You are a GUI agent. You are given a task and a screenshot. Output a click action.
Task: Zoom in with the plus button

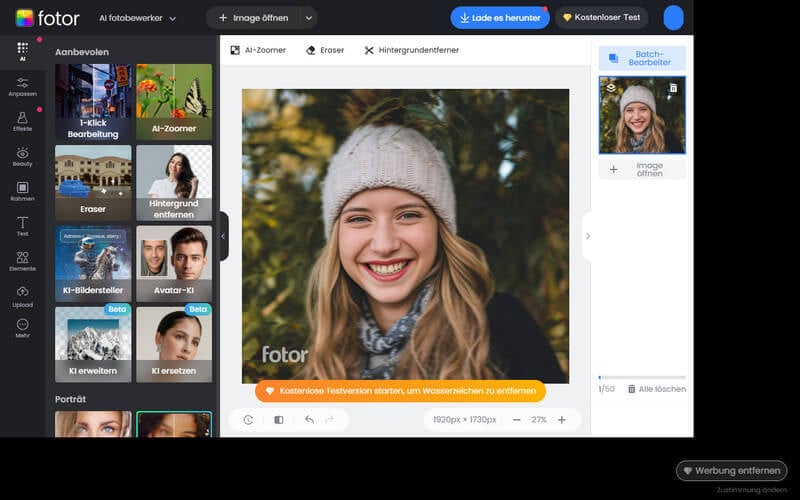pos(562,420)
